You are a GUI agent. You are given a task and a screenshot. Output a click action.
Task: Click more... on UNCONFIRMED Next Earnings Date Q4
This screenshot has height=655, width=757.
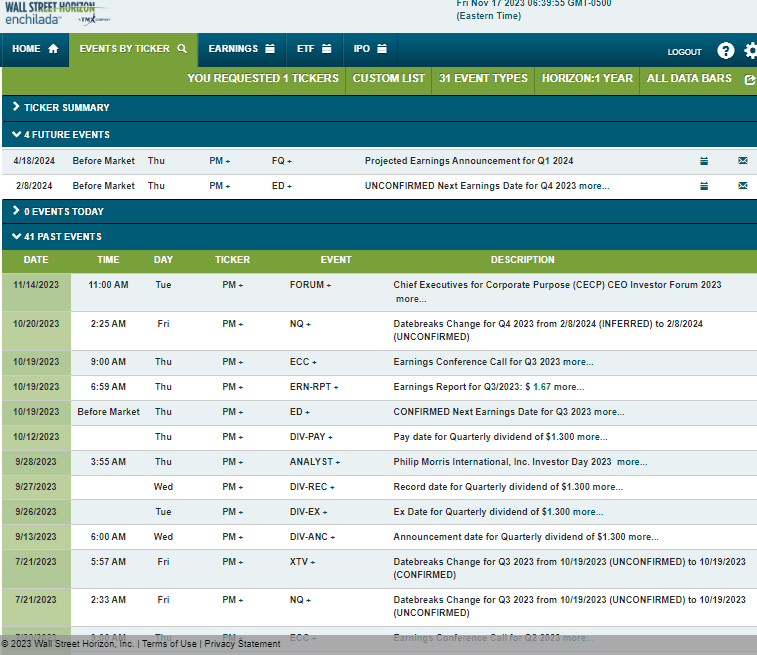(x=594, y=186)
